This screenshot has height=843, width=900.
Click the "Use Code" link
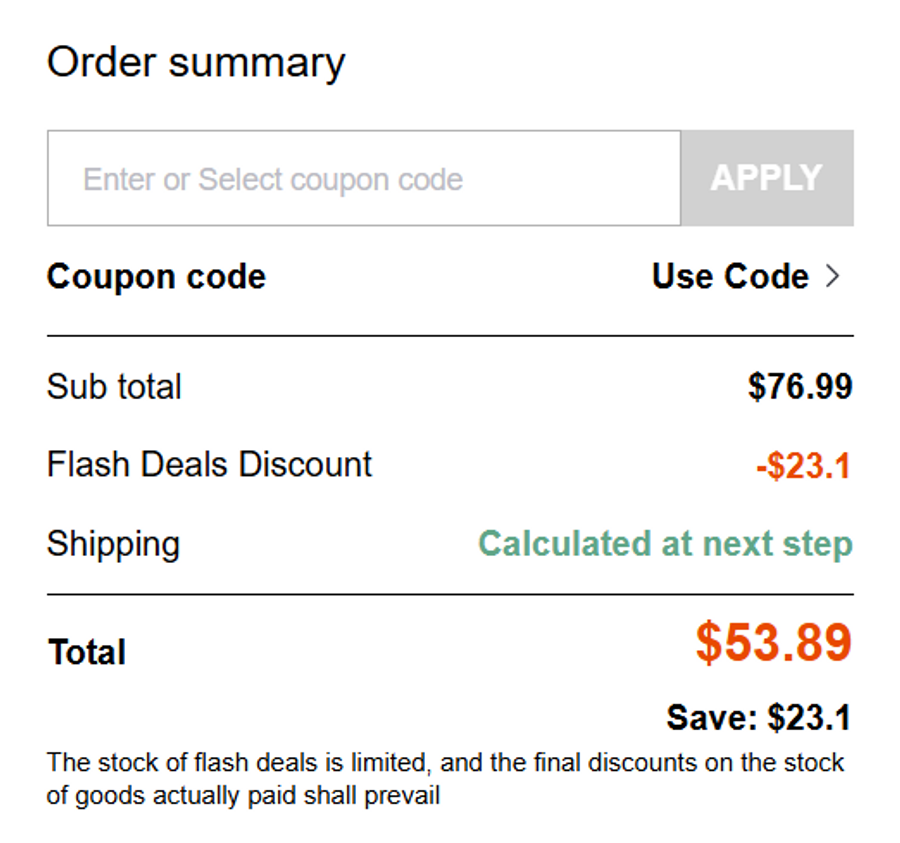(x=730, y=276)
